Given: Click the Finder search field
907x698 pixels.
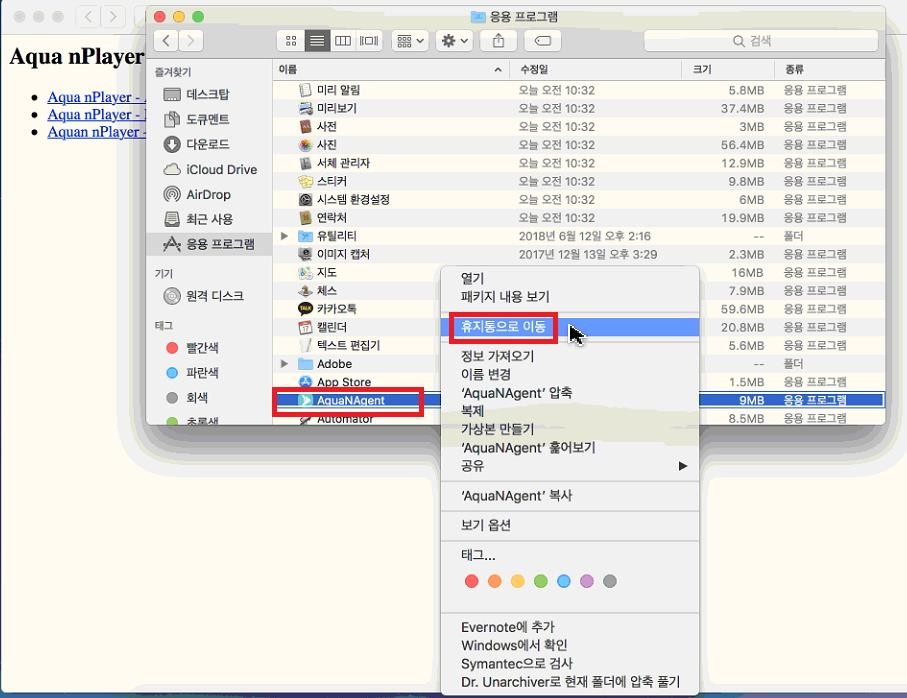Looking at the screenshot, I should (761, 40).
